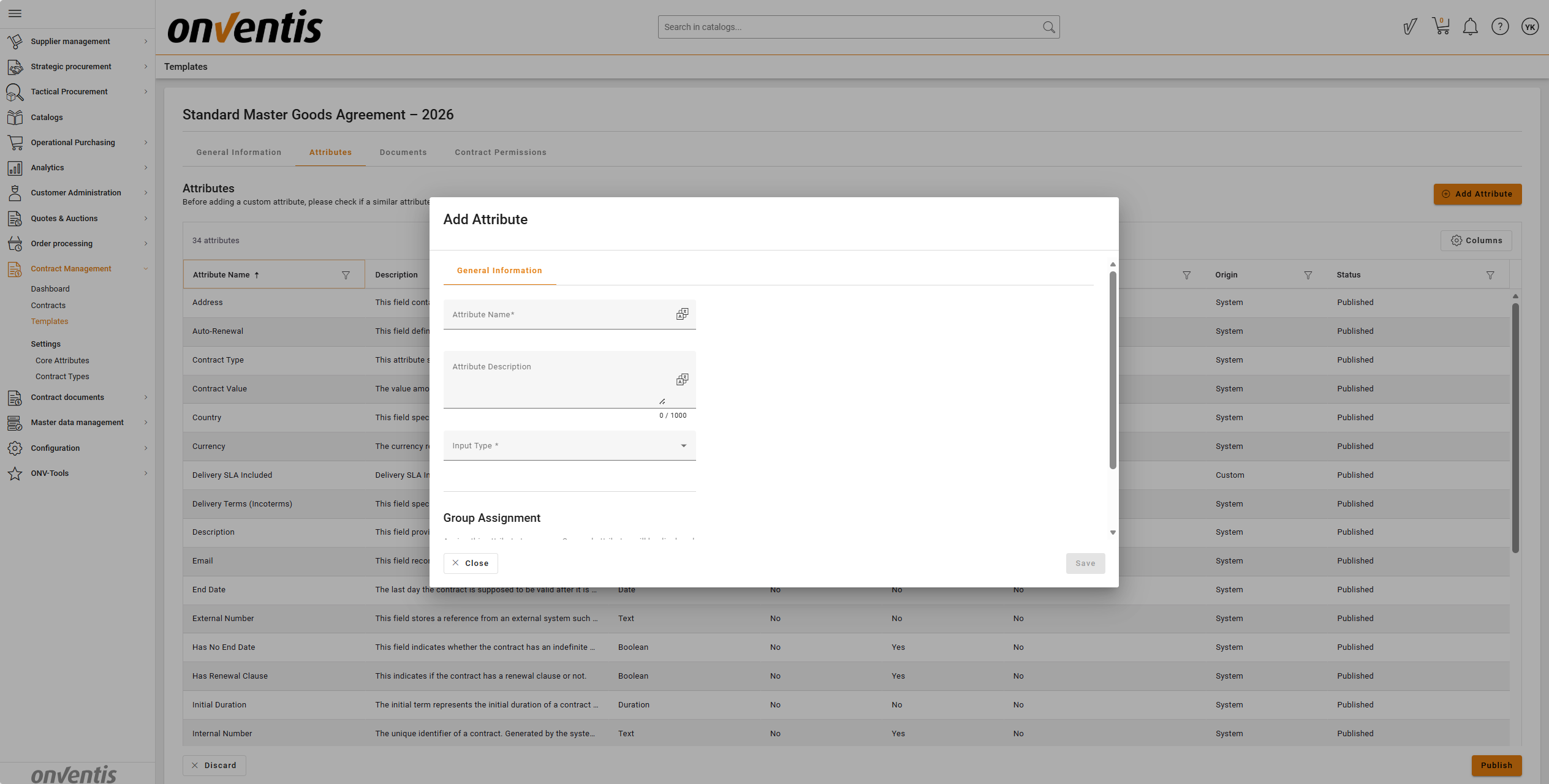Click the Status column filter icon
The image size is (1549, 784).
[1490, 275]
